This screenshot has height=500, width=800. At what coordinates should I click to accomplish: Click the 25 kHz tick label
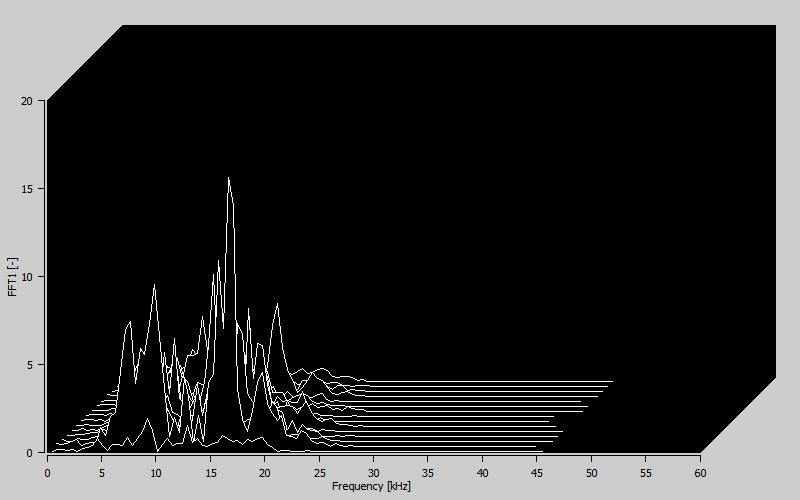[x=319, y=472]
